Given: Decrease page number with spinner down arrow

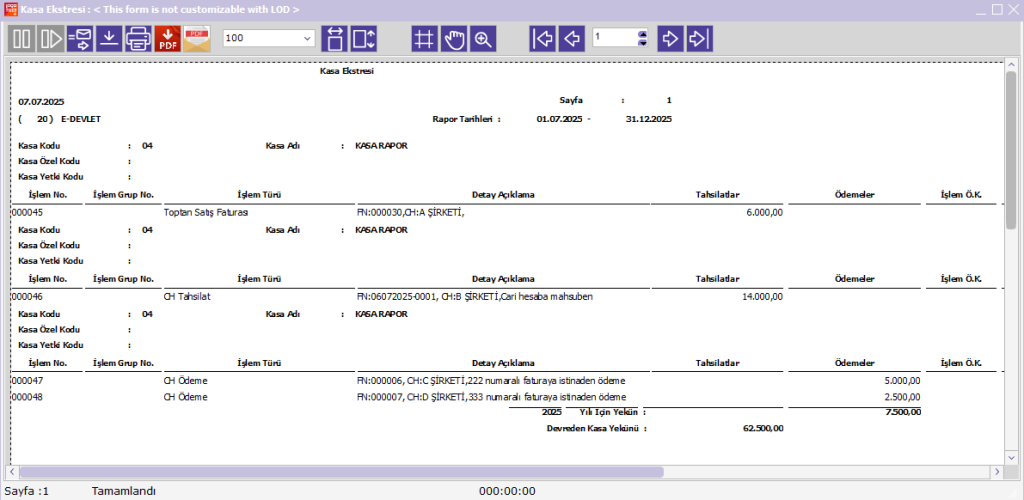Looking at the screenshot, I should [643, 42].
